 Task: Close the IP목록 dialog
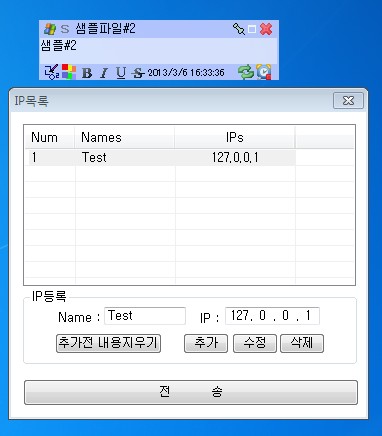pyautogui.click(x=348, y=101)
